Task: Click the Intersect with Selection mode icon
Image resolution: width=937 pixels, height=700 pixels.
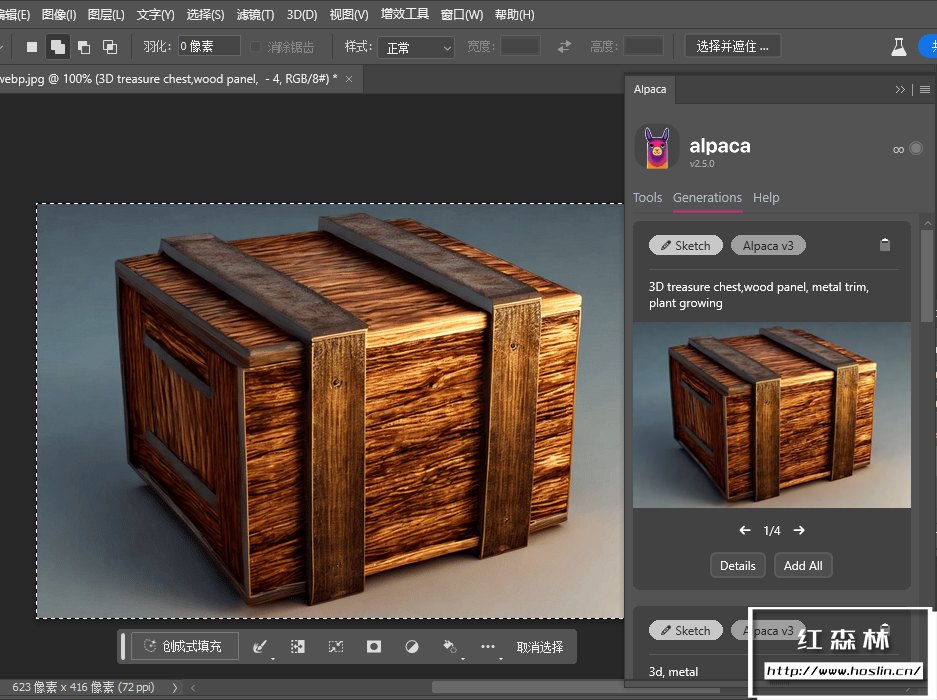Action: coord(110,47)
